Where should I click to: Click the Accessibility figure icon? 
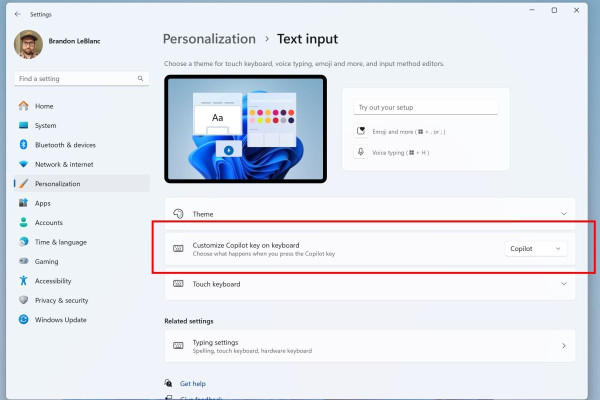[x=23, y=281]
